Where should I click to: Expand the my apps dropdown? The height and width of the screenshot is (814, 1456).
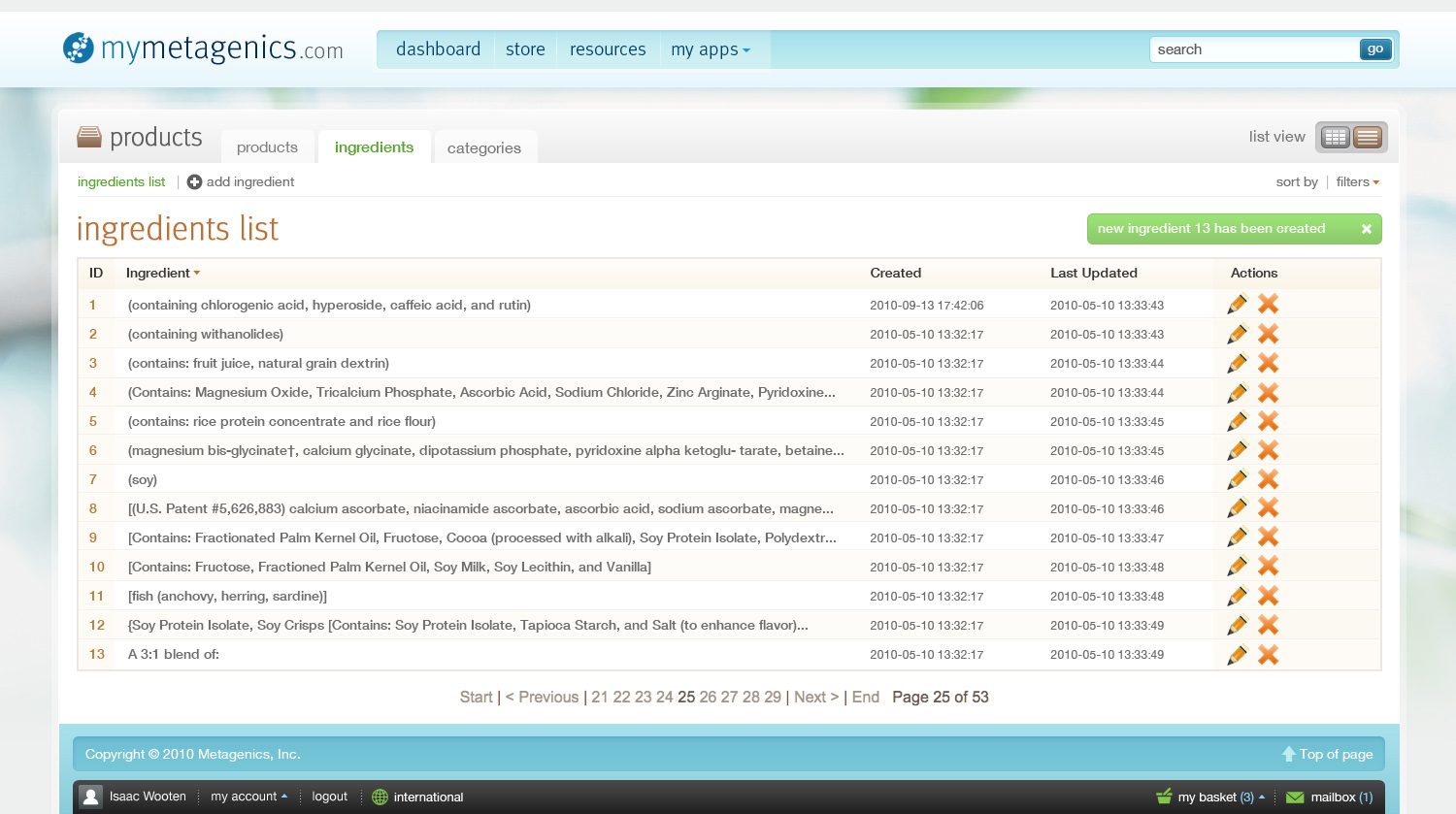click(x=711, y=49)
